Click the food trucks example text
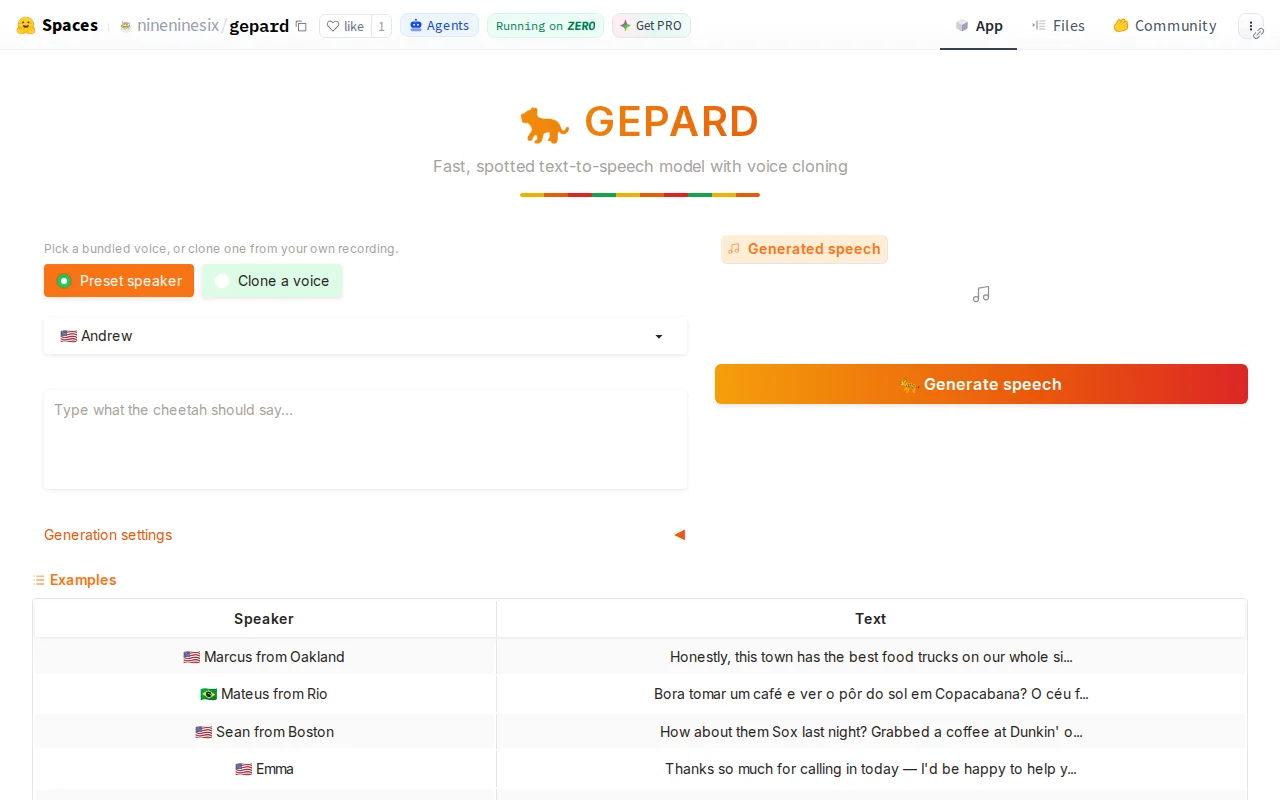The image size is (1280, 800). click(x=871, y=657)
